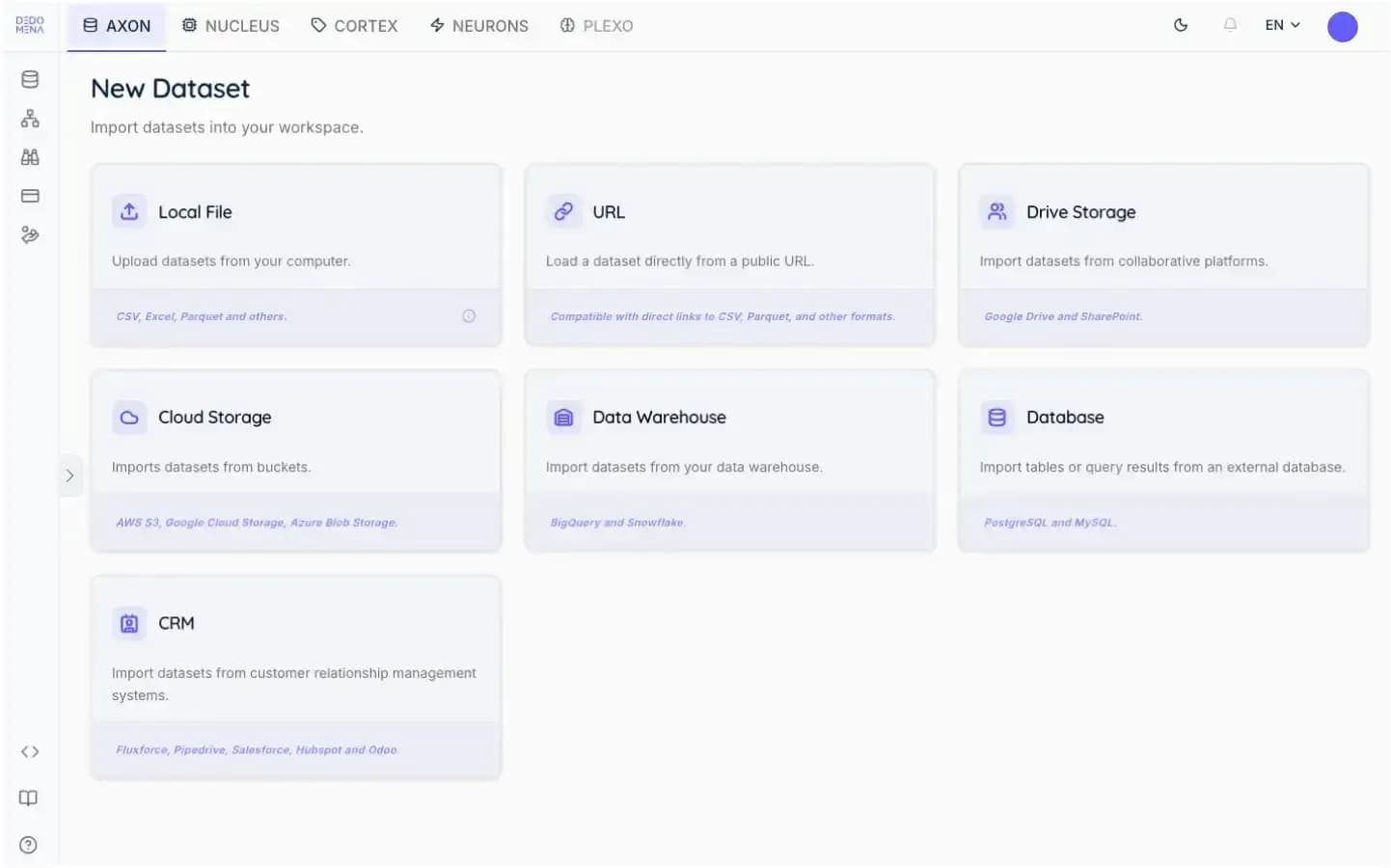The height and width of the screenshot is (868, 1391).
Task: Open the user avatar menu
Action: [x=1342, y=26]
